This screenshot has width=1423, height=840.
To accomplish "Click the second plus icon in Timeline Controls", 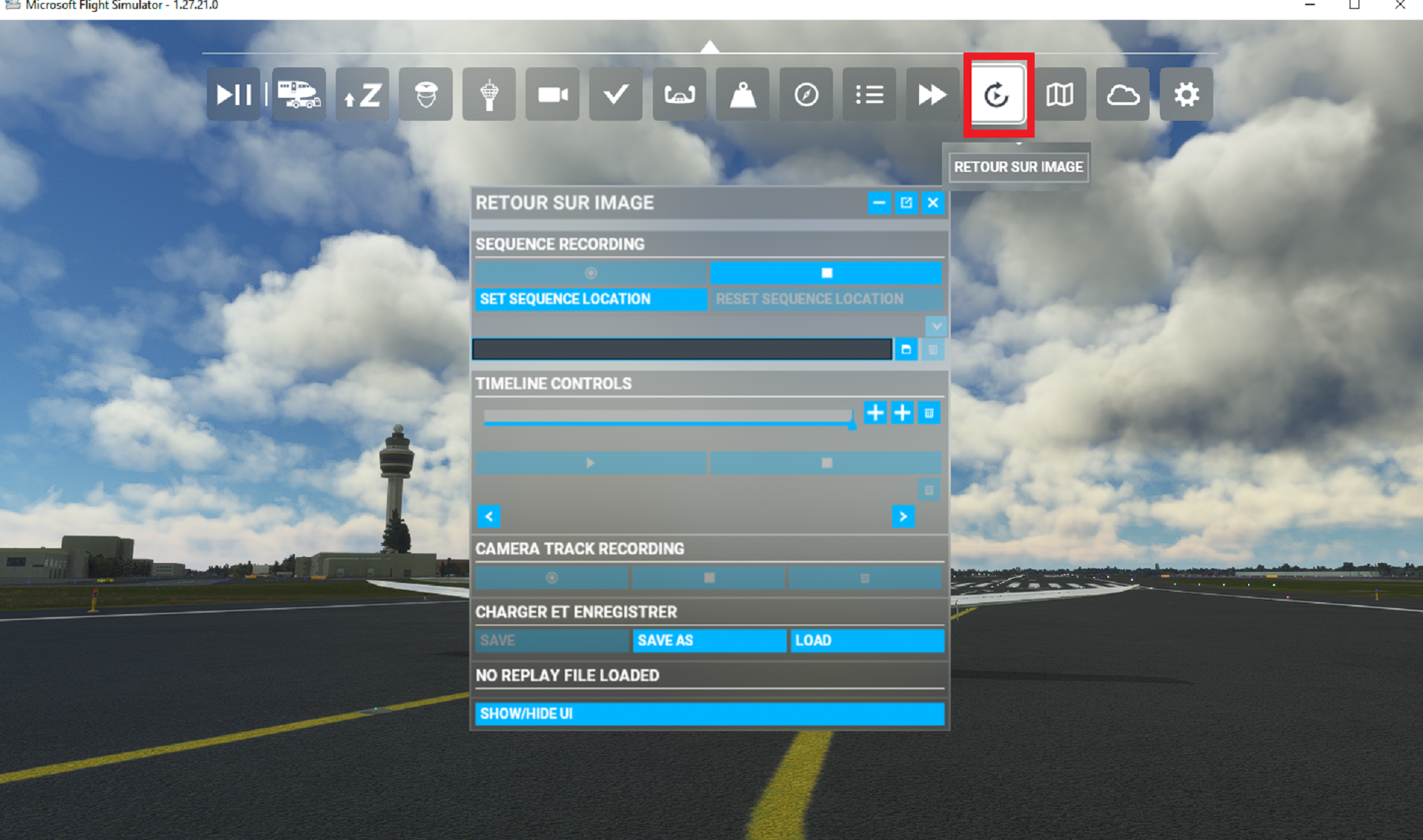I will (902, 413).
